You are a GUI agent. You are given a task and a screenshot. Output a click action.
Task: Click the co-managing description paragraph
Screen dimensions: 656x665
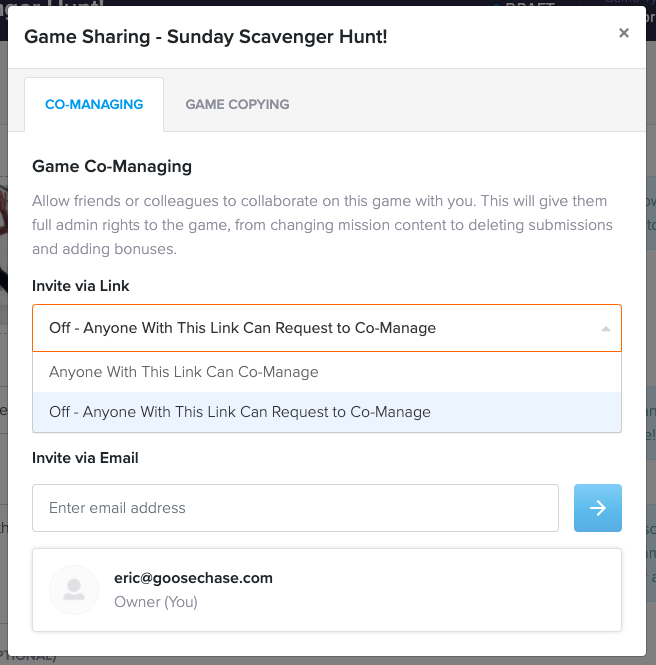322,225
